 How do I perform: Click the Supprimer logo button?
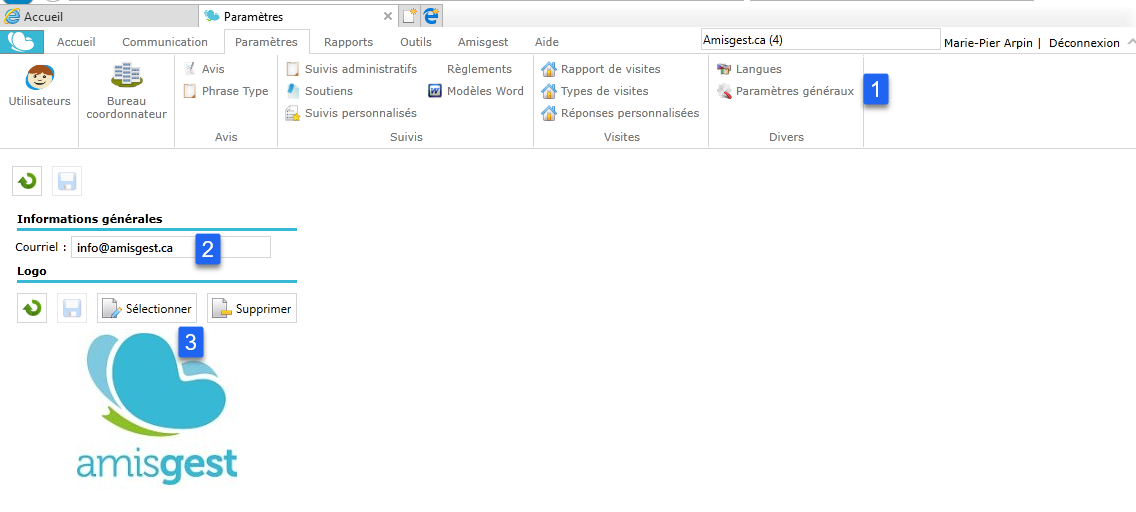point(252,309)
